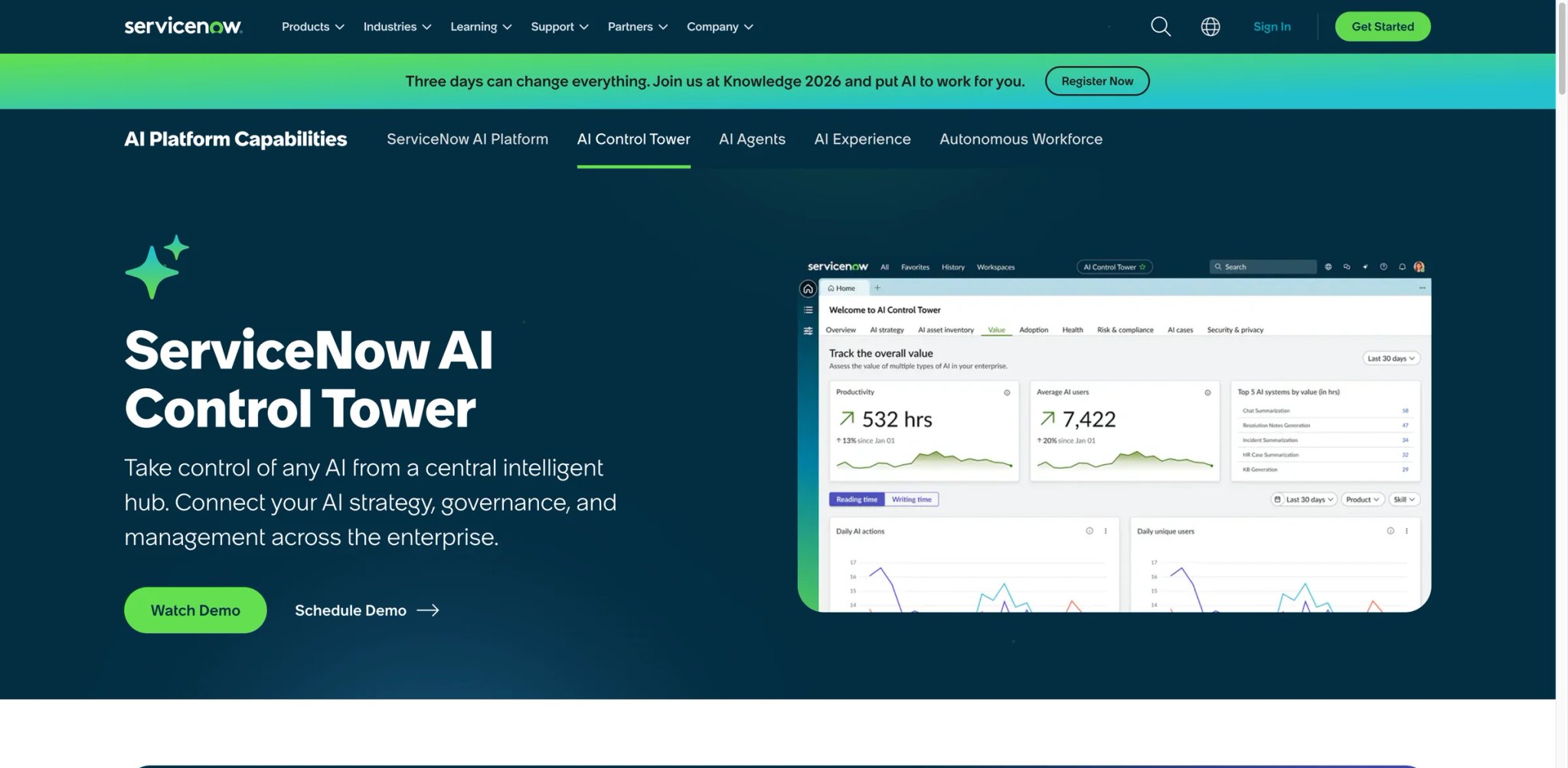Click the green sparkle AI icon above the heading
Screen dimensions: 1568x768
point(156,266)
